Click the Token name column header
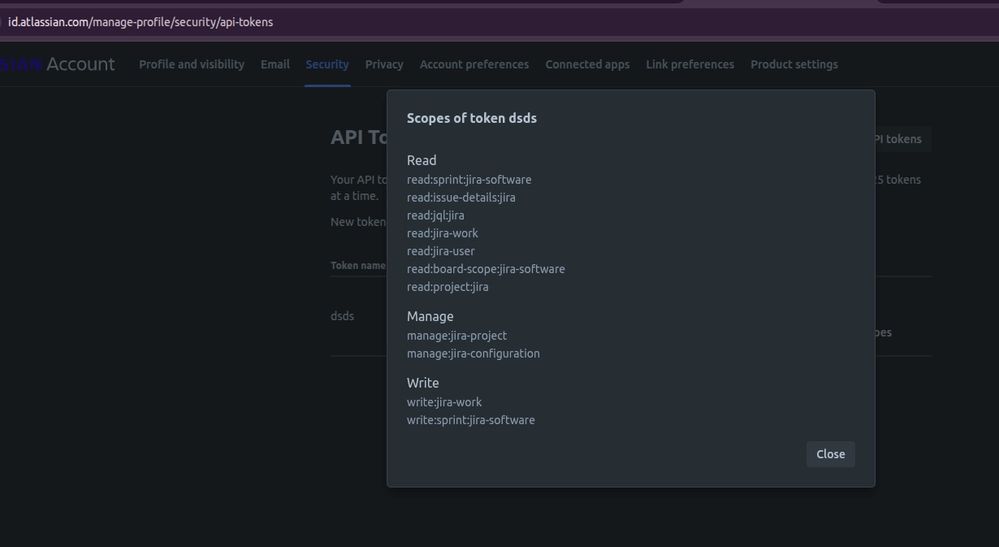 pyautogui.click(x=358, y=266)
